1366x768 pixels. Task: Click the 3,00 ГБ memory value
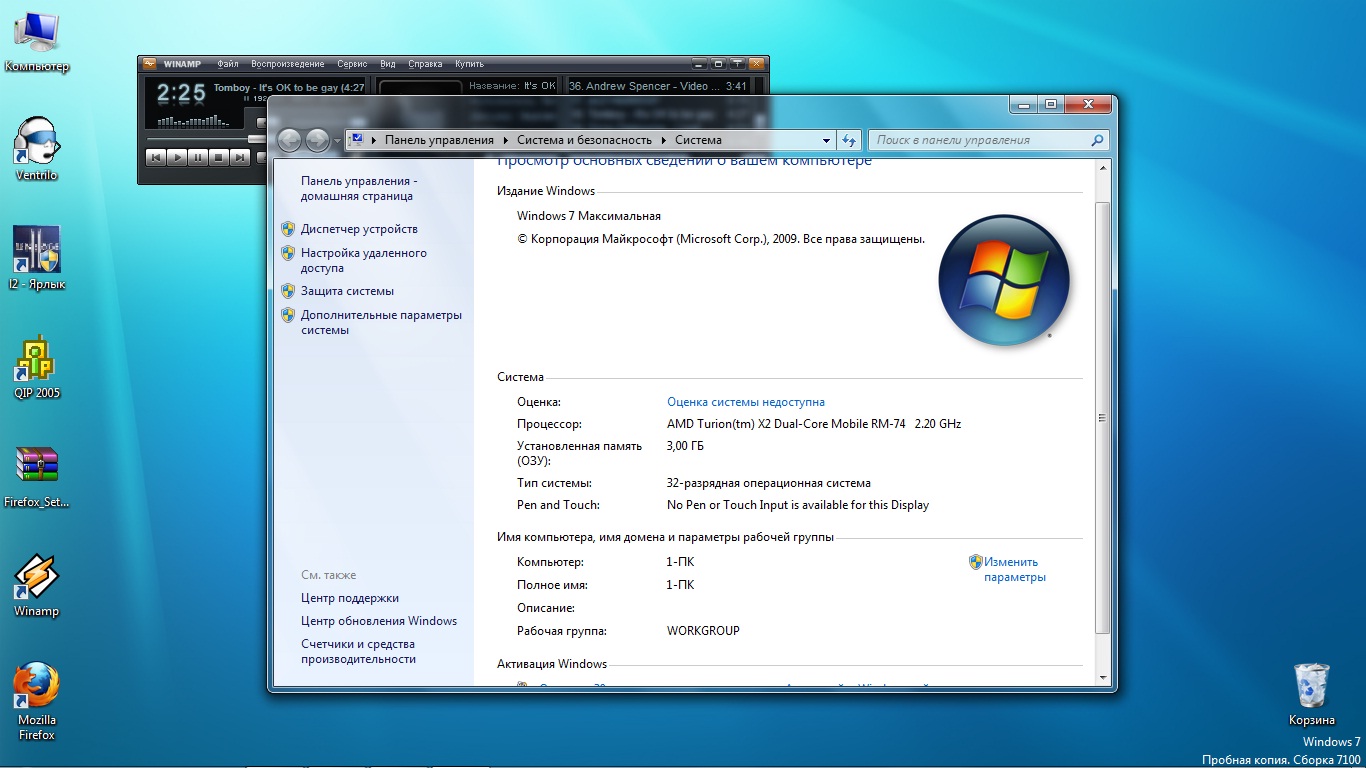tap(685, 446)
